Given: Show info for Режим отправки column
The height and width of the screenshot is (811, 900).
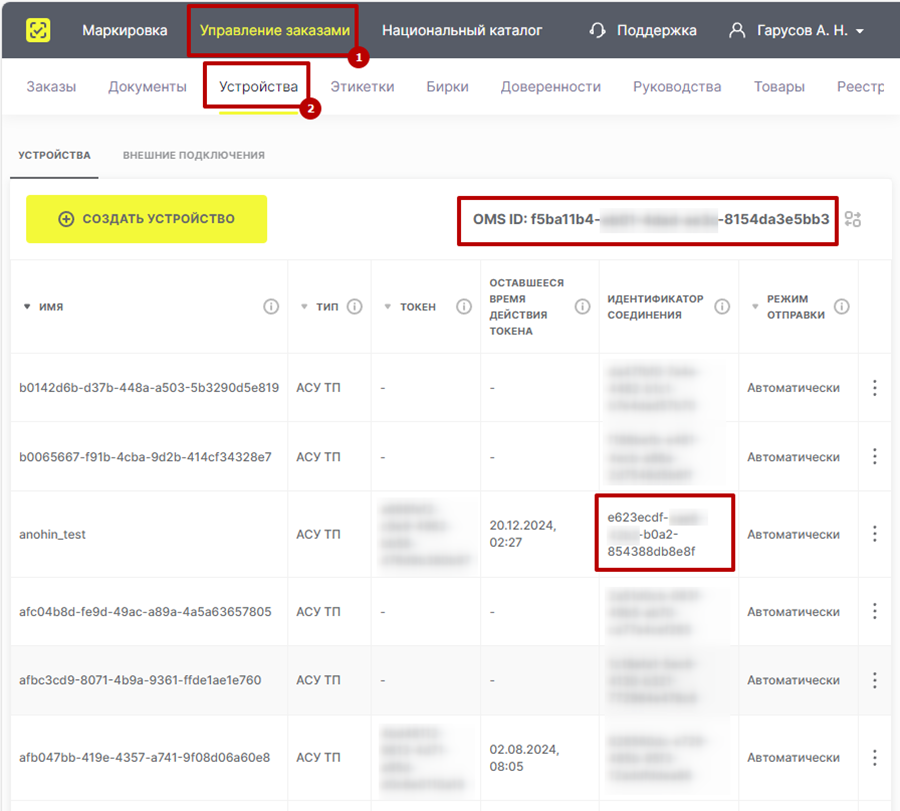Looking at the screenshot, I should tap(841, 306).
